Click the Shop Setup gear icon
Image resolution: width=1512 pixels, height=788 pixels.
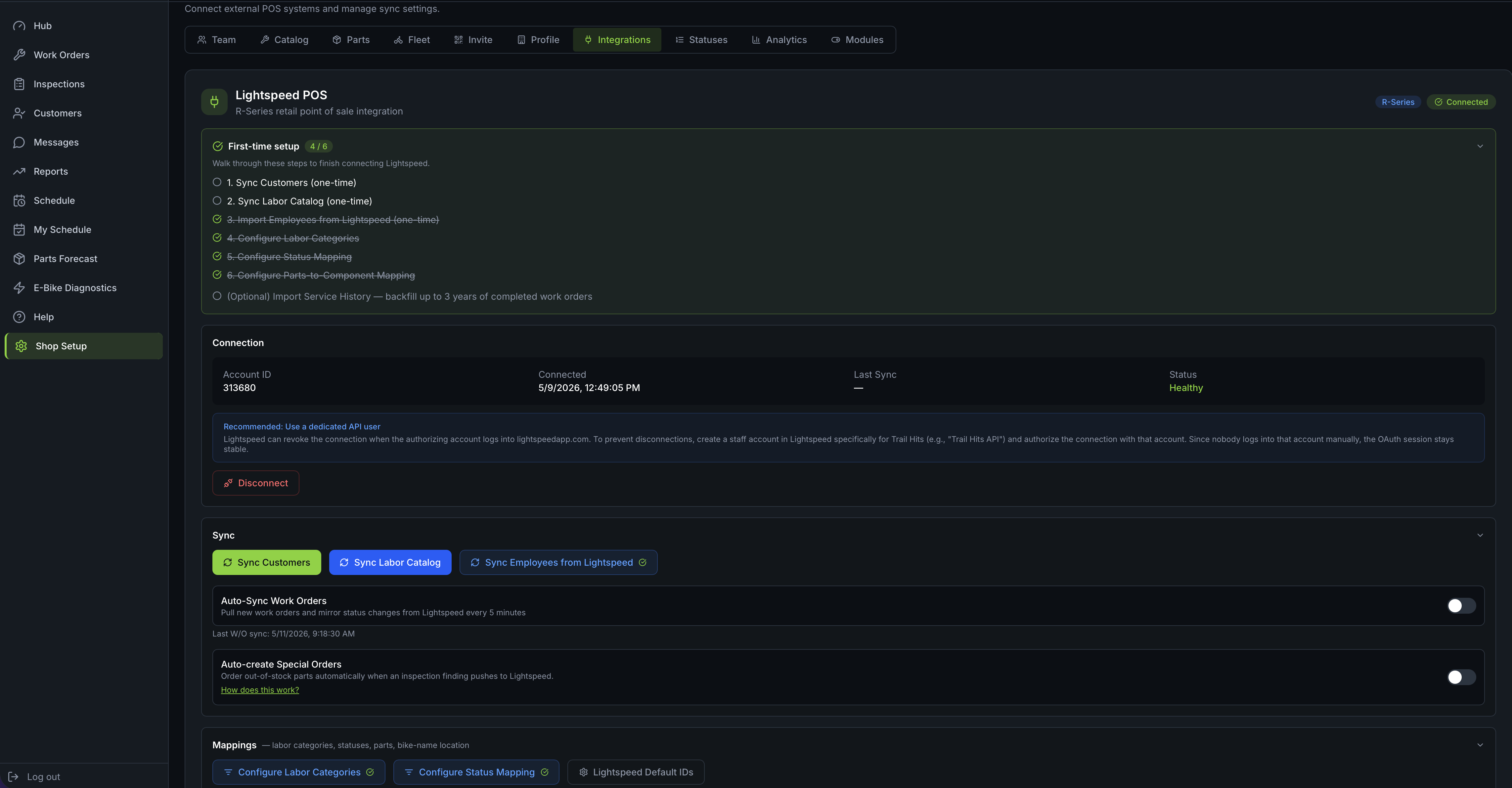[21, 346]
